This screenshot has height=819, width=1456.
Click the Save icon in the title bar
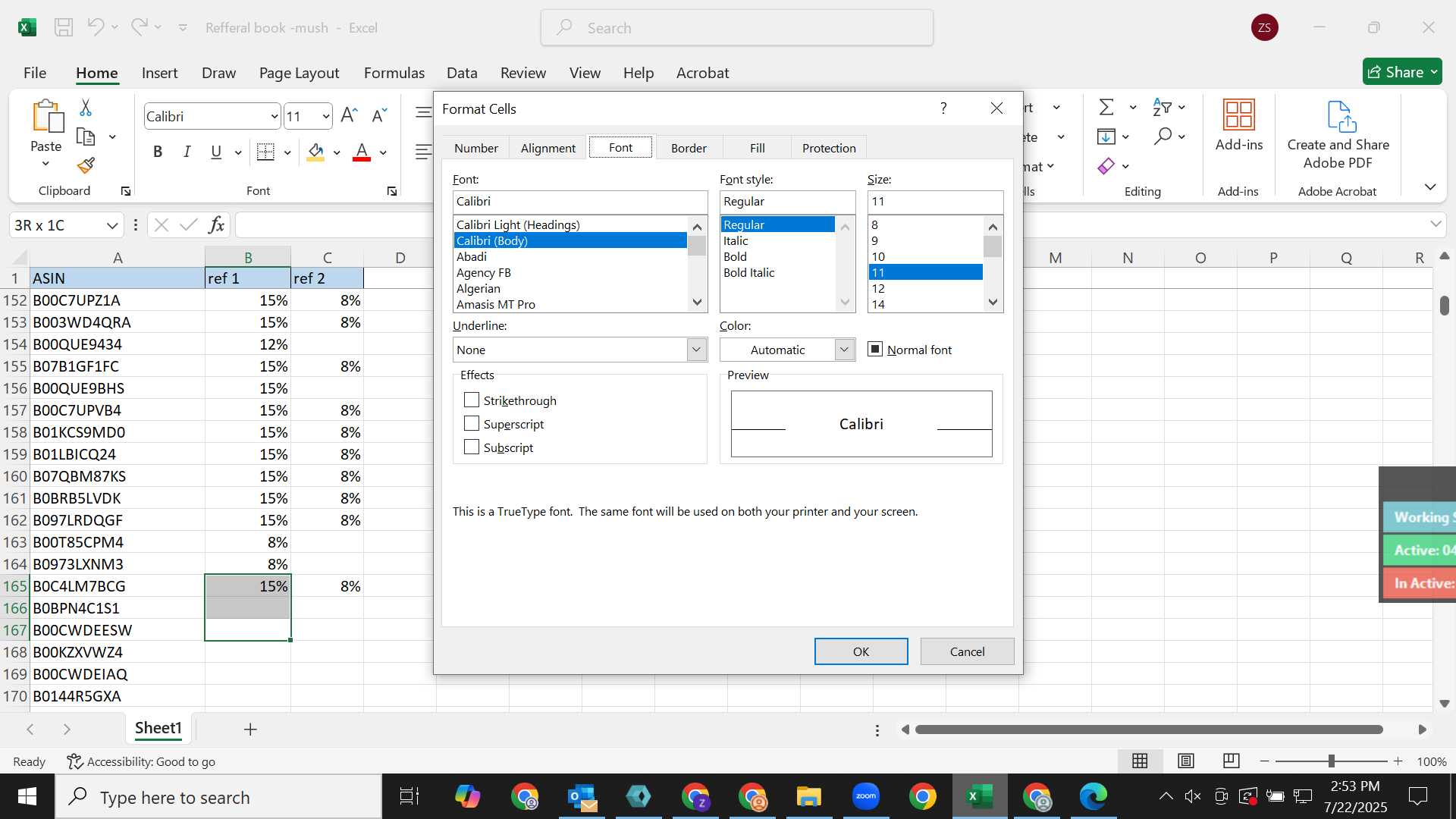tap(64, 27)
